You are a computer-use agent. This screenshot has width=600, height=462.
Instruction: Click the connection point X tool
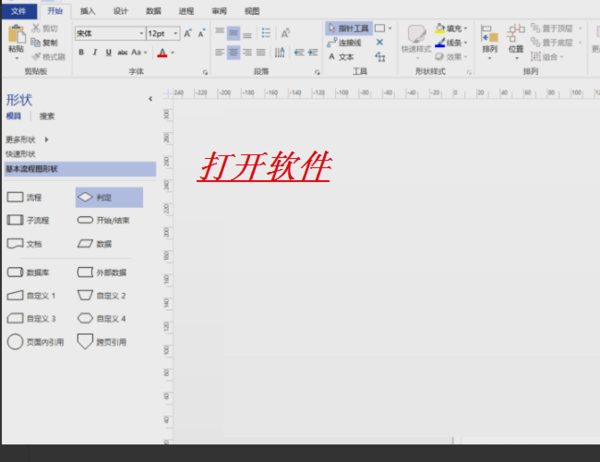[x=380, y=42]
